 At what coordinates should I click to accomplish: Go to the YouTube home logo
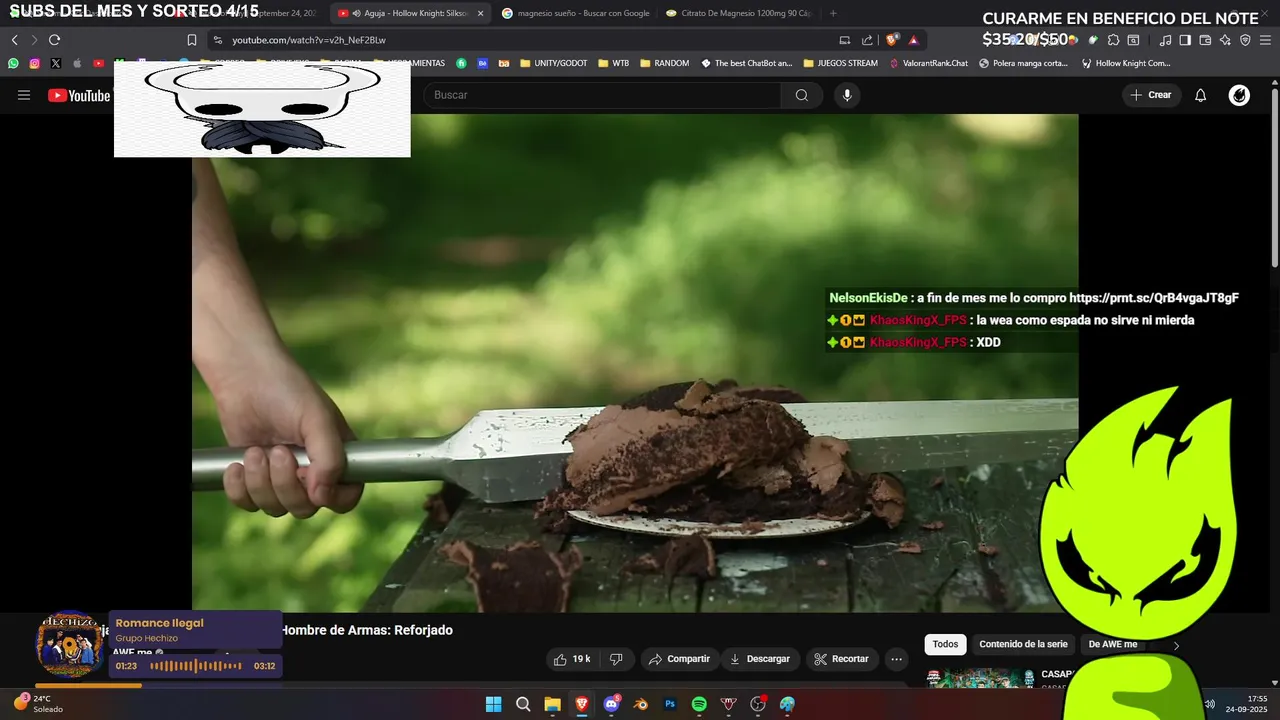pos(79,95)
